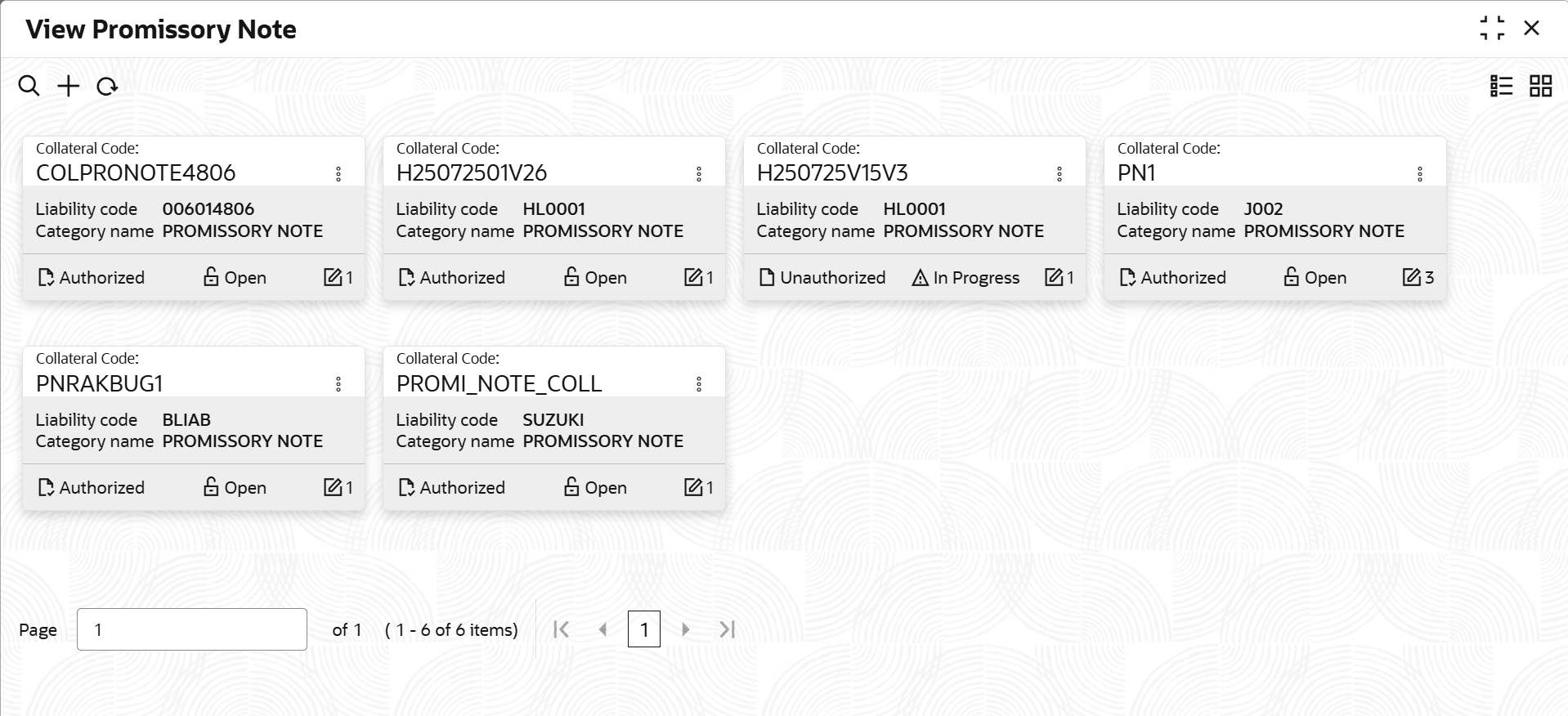Jump to the last page

pos(727,629)
